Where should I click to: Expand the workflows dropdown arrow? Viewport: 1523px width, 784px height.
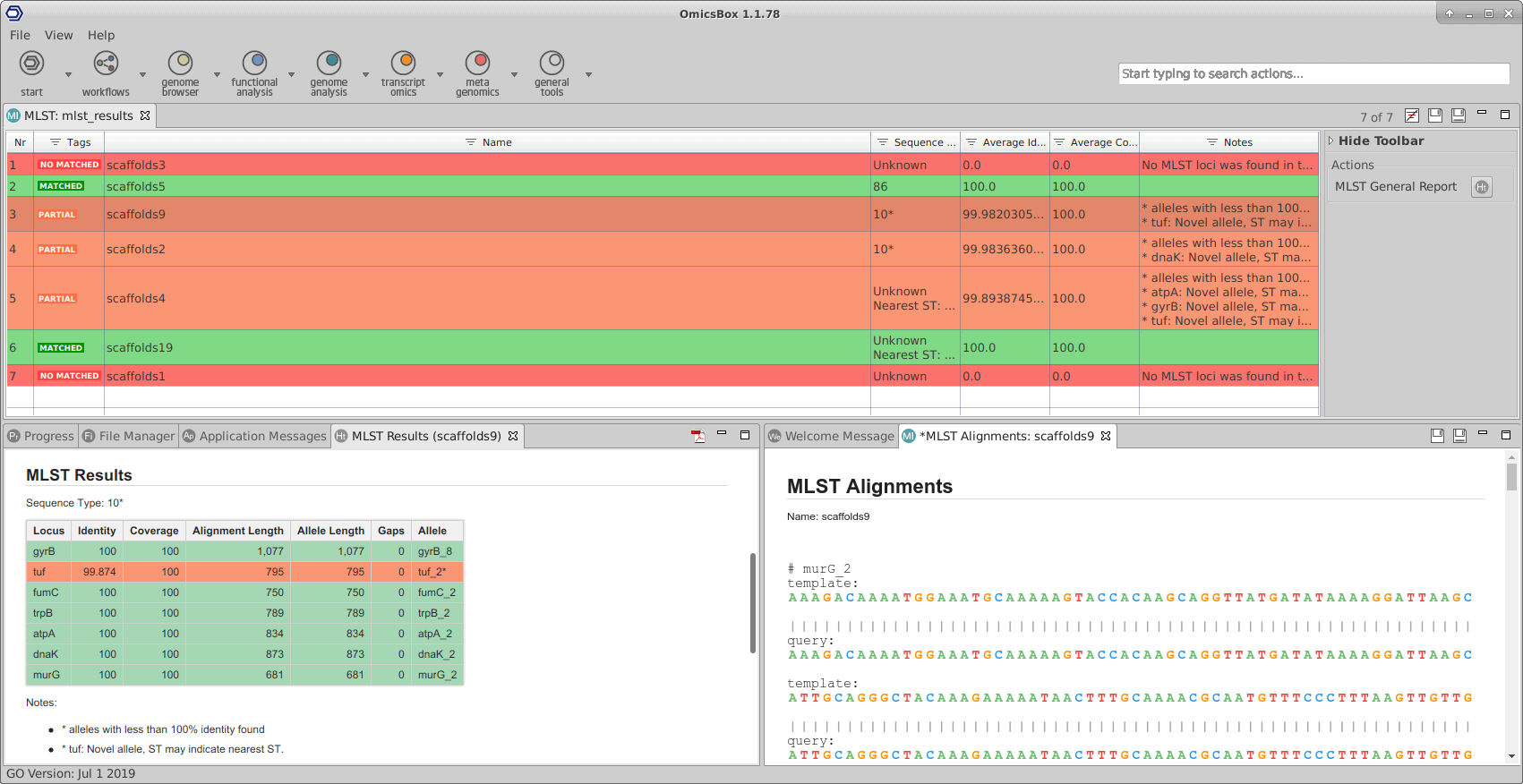pyautogui.click(x=142, y=74)
